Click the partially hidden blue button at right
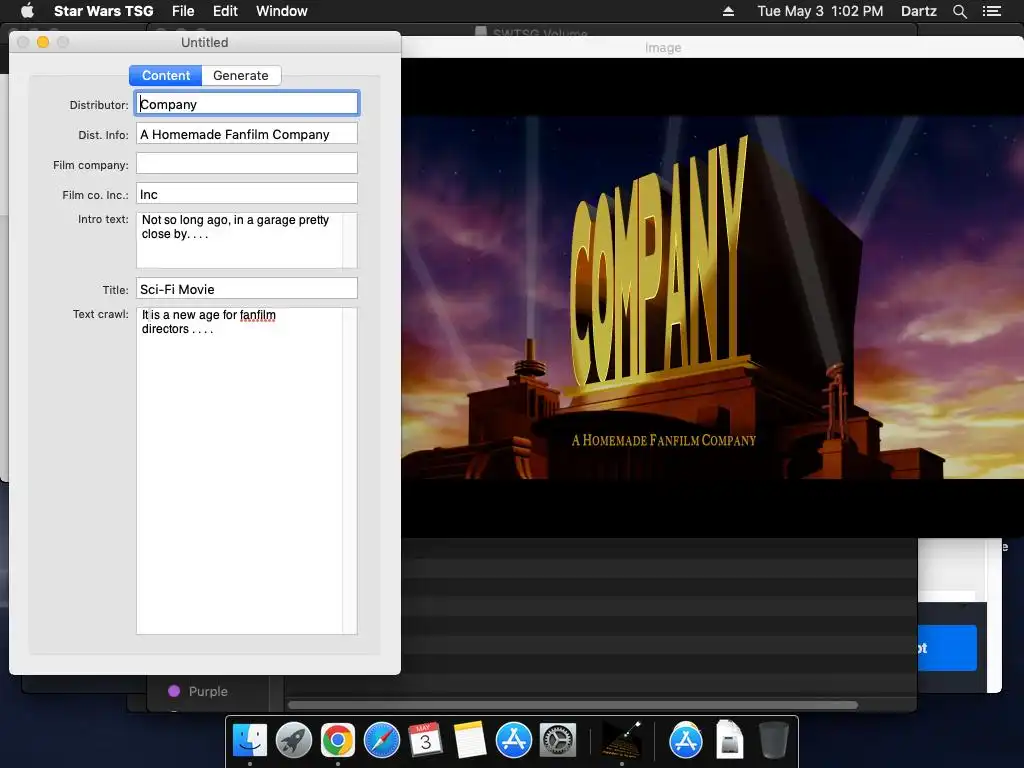Image resolution: width=1024 pixels, height=768 pixels. point(947,648)
